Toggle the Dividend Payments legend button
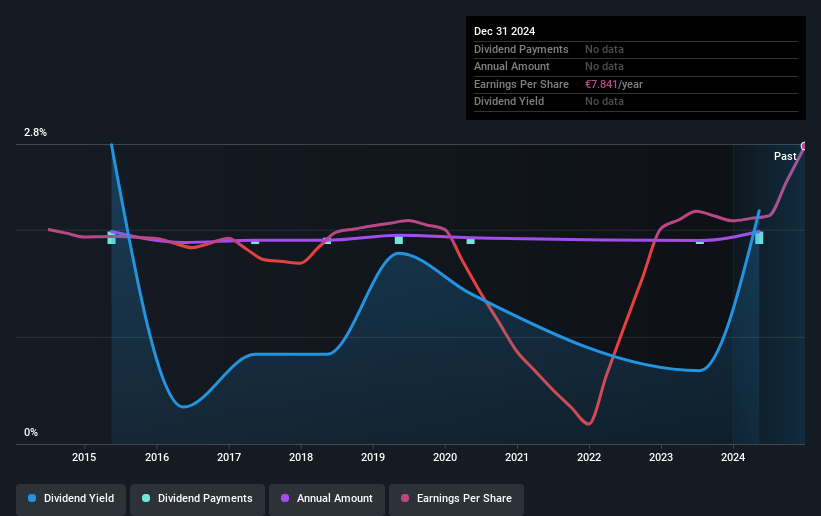Screen dimensions: 821x516 click(x=198, y=498)
